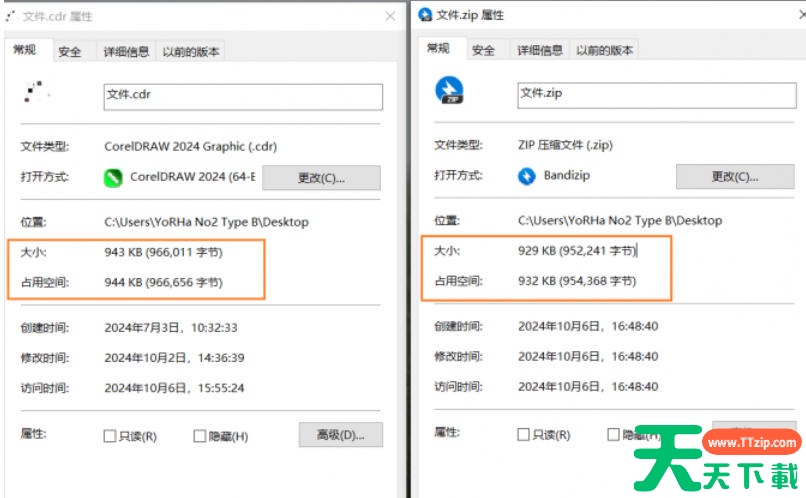Select 常规 tab in 文件.cdr properties
806x498 pixels.
25,50
